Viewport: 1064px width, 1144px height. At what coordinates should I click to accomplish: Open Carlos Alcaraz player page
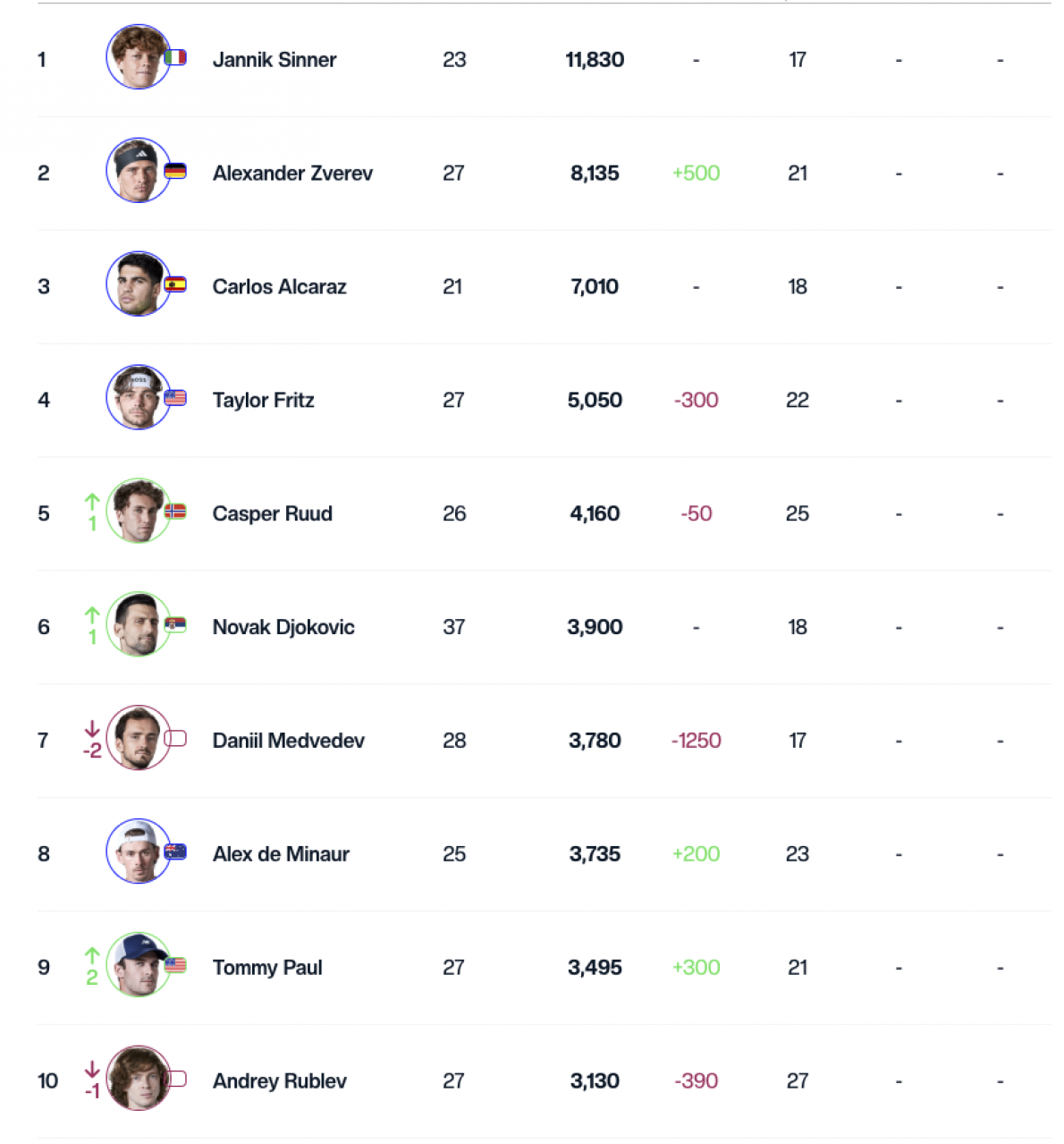279,286
